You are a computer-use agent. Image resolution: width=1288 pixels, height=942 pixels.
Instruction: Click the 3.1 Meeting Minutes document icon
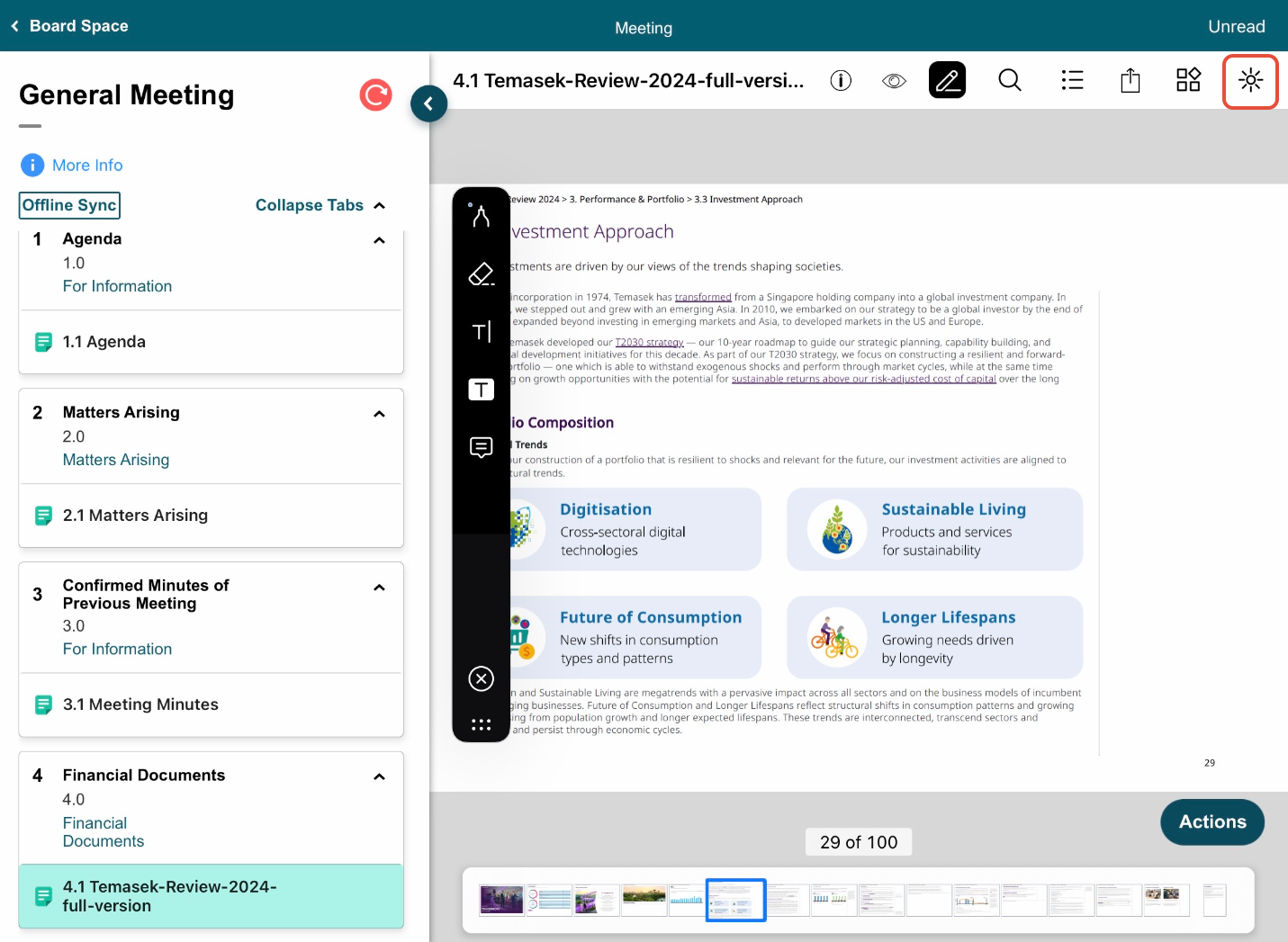pos(43,704)
